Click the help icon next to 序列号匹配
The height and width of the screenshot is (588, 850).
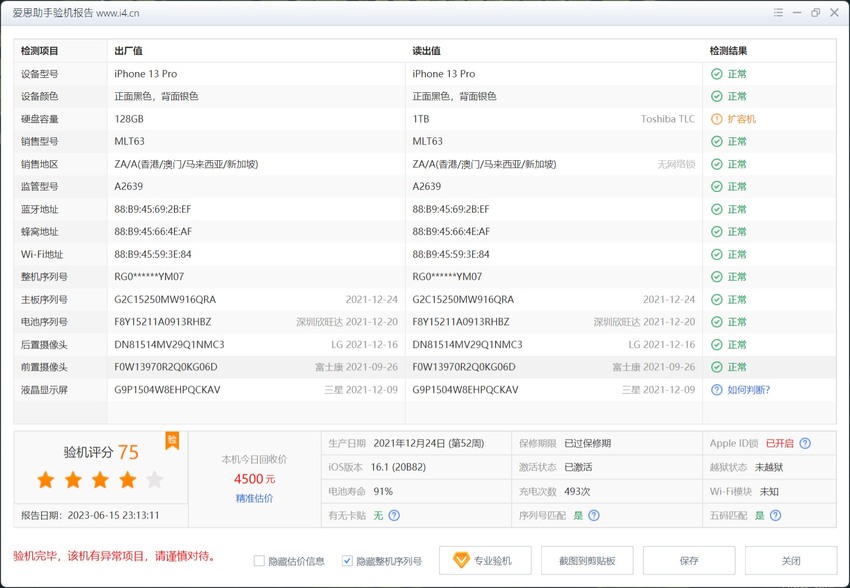(594, 515)
